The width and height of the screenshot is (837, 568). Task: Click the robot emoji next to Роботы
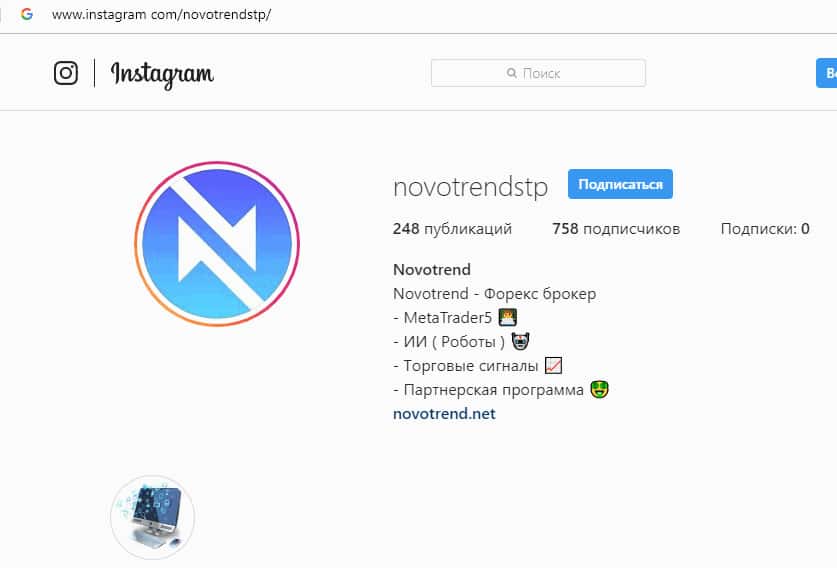[520, 341]
